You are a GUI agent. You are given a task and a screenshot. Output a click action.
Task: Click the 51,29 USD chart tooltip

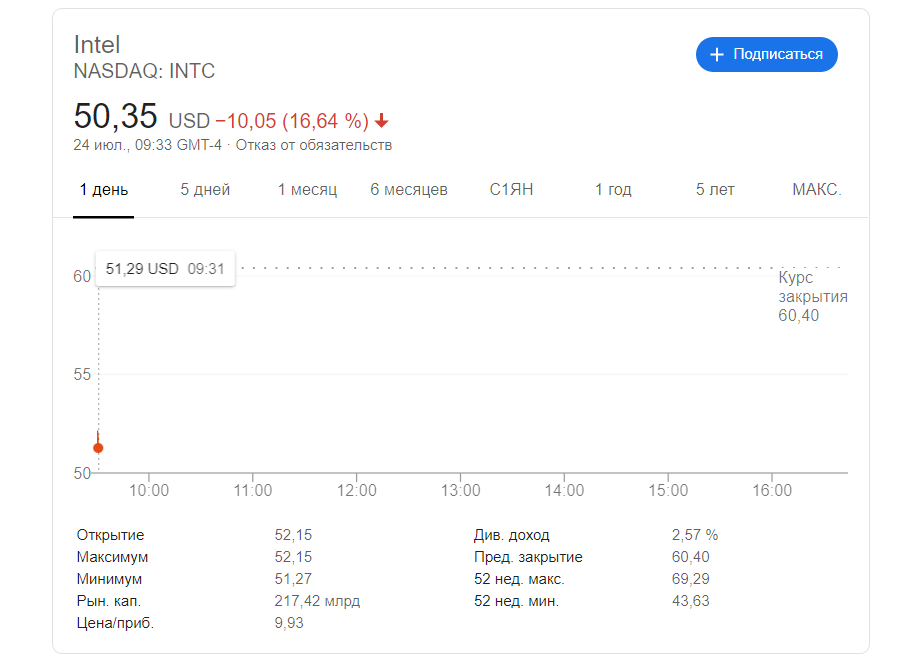click(x=165, y=268)
